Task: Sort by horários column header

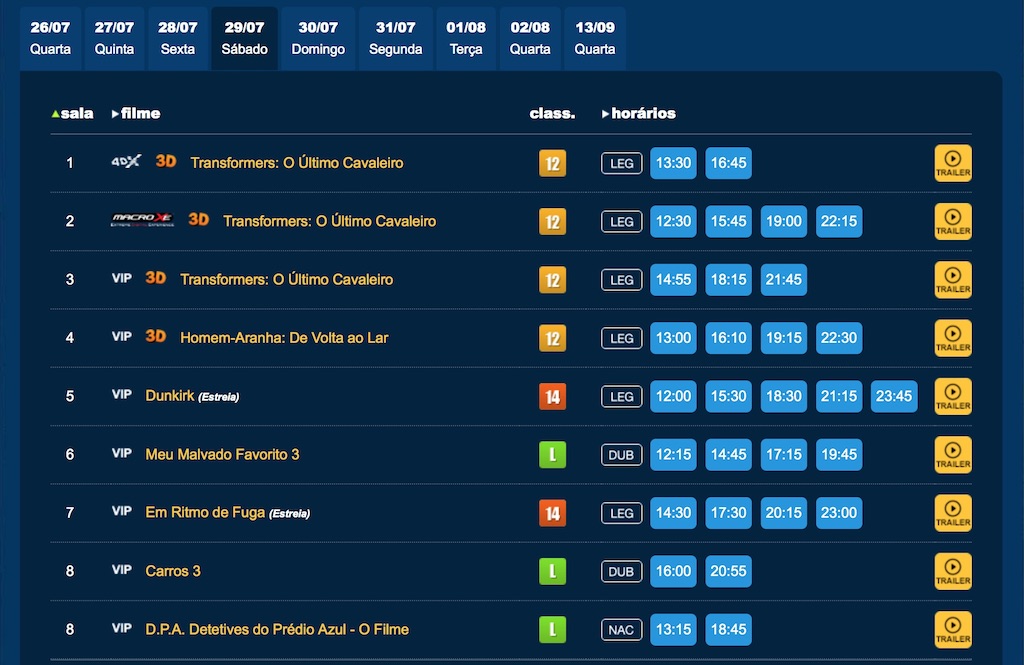Action: pos(640,113)
